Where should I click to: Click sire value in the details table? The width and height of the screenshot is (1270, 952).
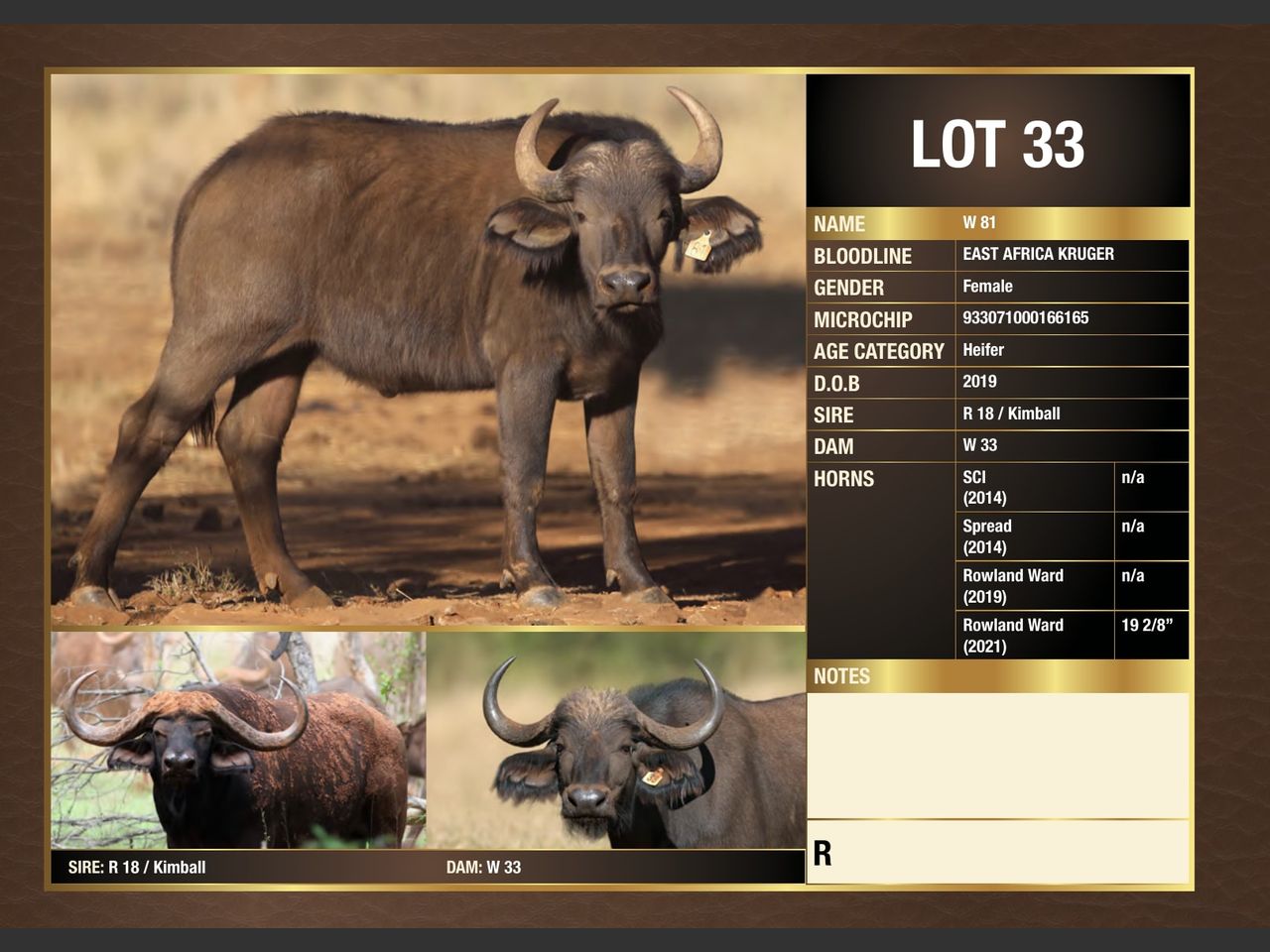(1011, 414)
